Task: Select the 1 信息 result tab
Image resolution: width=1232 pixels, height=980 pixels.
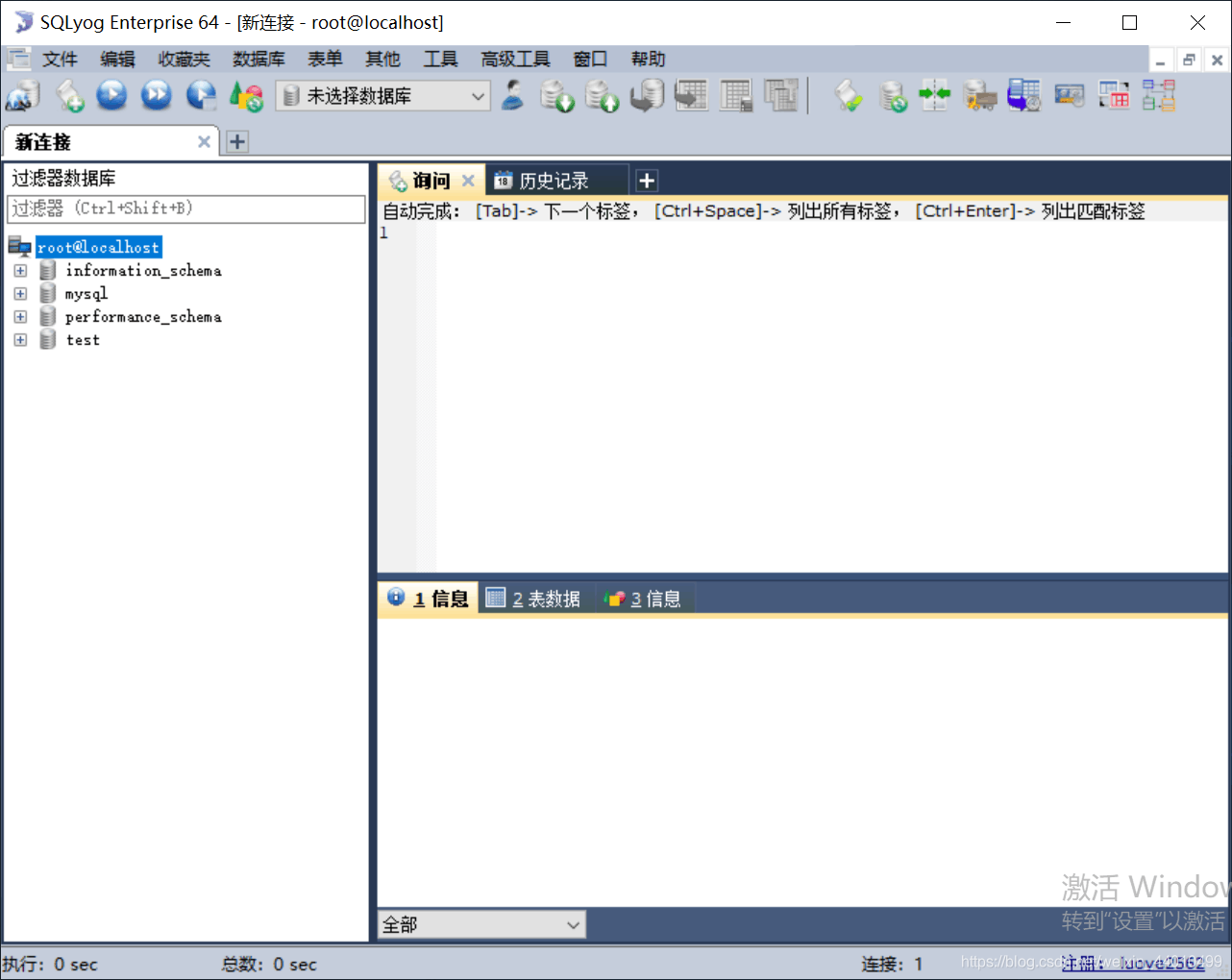Action: coord(429,599)
